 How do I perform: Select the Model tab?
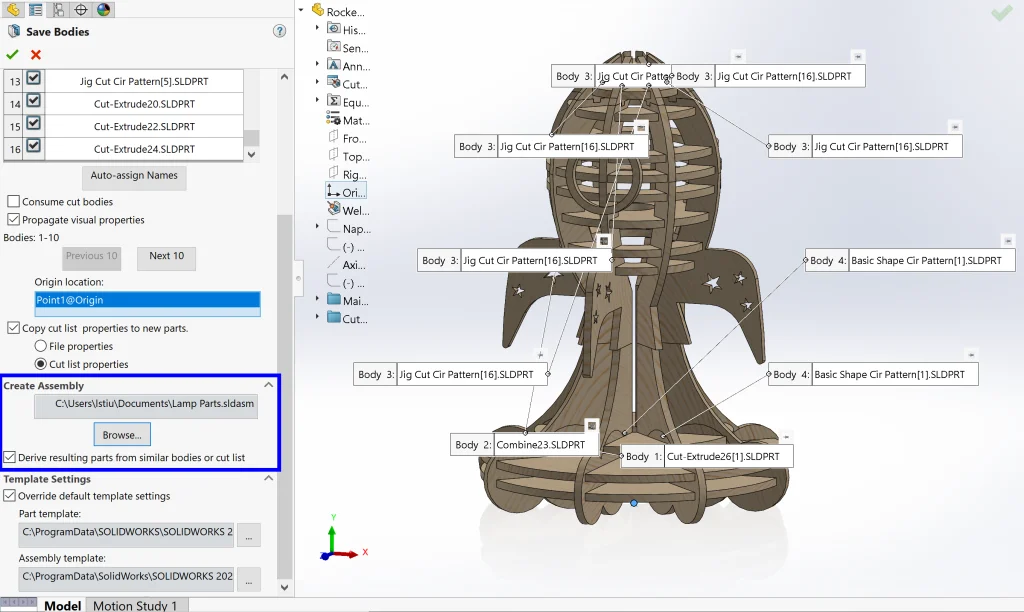pos(62,605)
